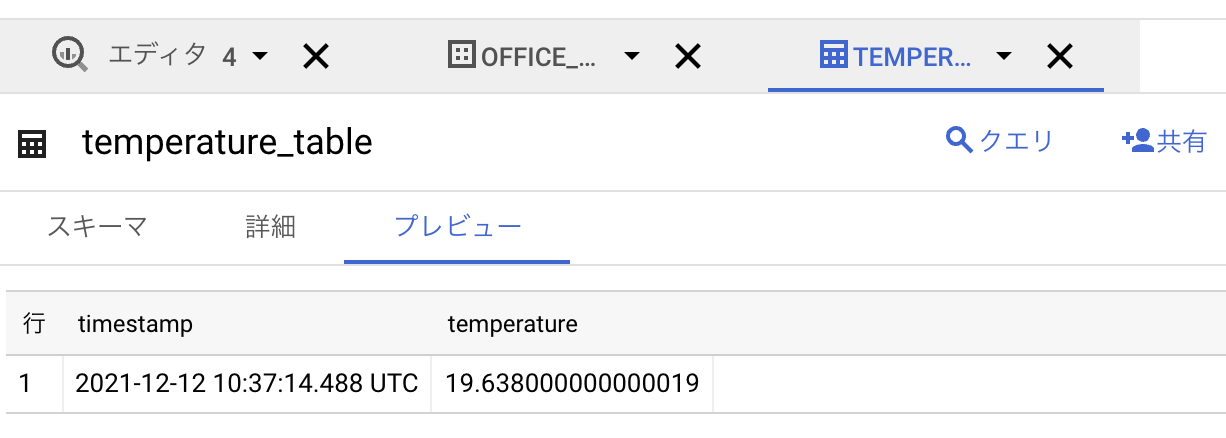Click the temperature column header

[x=512, y=324]
